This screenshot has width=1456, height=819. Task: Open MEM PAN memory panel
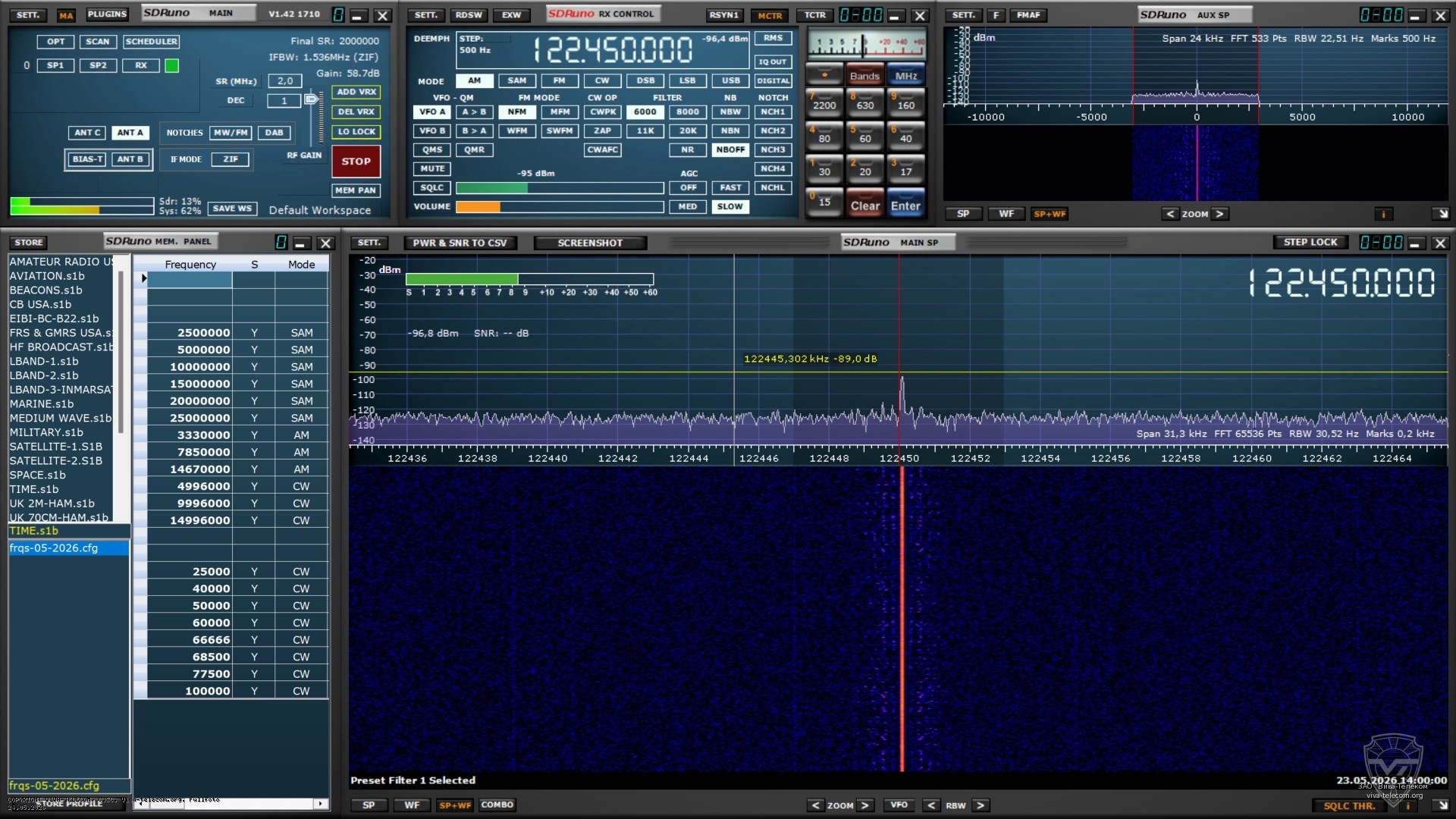pyautogui.click(x=356, y=190)
